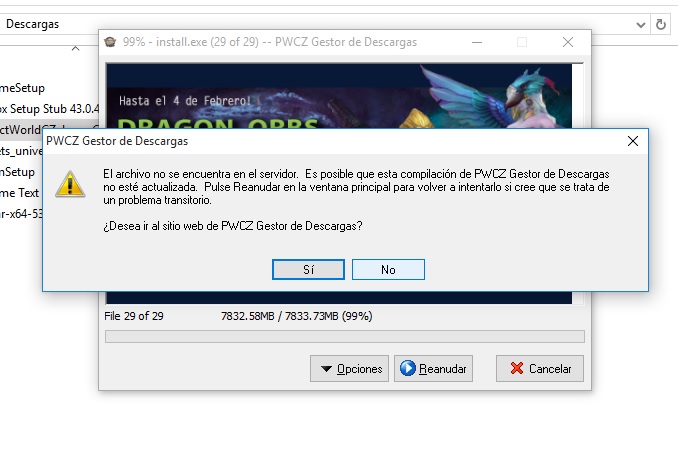Minimize the download manager window
Screen dimensions: 678x463
click(x=477, y=42)
